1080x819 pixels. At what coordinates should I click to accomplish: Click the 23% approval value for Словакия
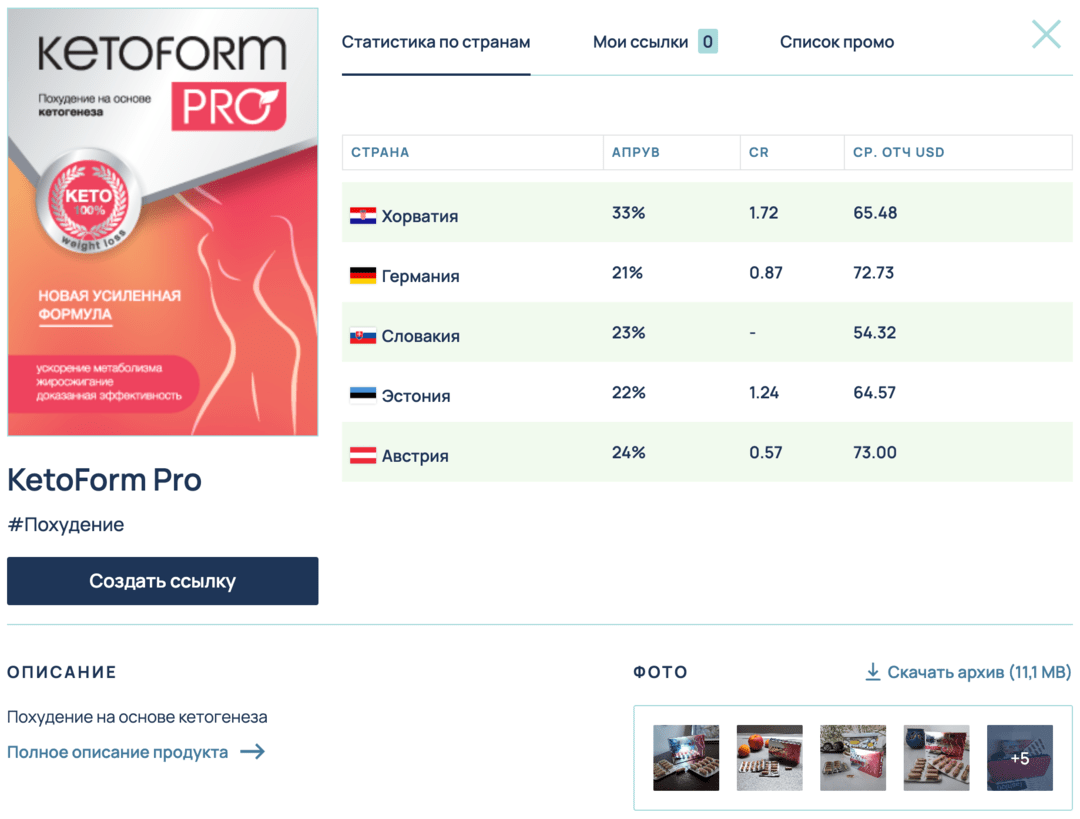coord(628,333)
